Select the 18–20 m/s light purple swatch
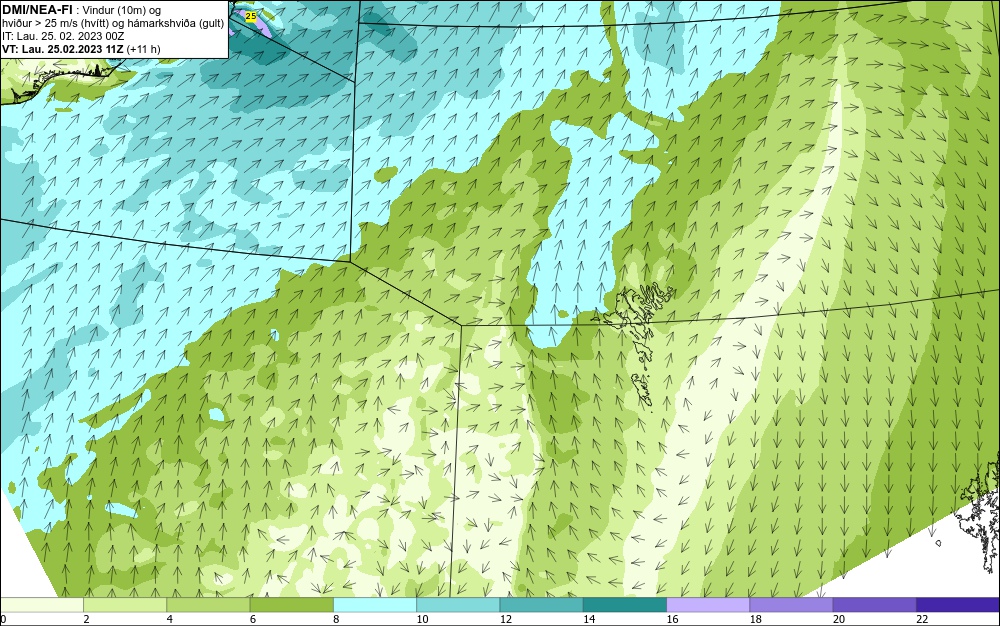1000x626 pixels. pyautogui.click(x=791, y=605)
